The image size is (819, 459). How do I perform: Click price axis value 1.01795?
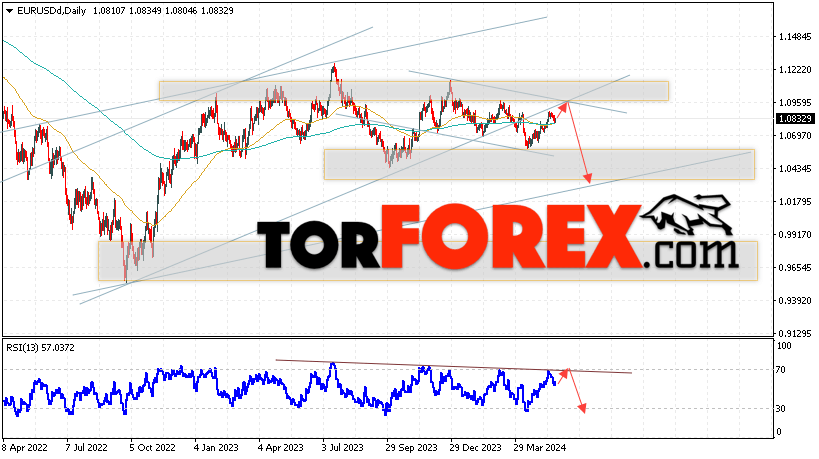(x=795, y=202)
